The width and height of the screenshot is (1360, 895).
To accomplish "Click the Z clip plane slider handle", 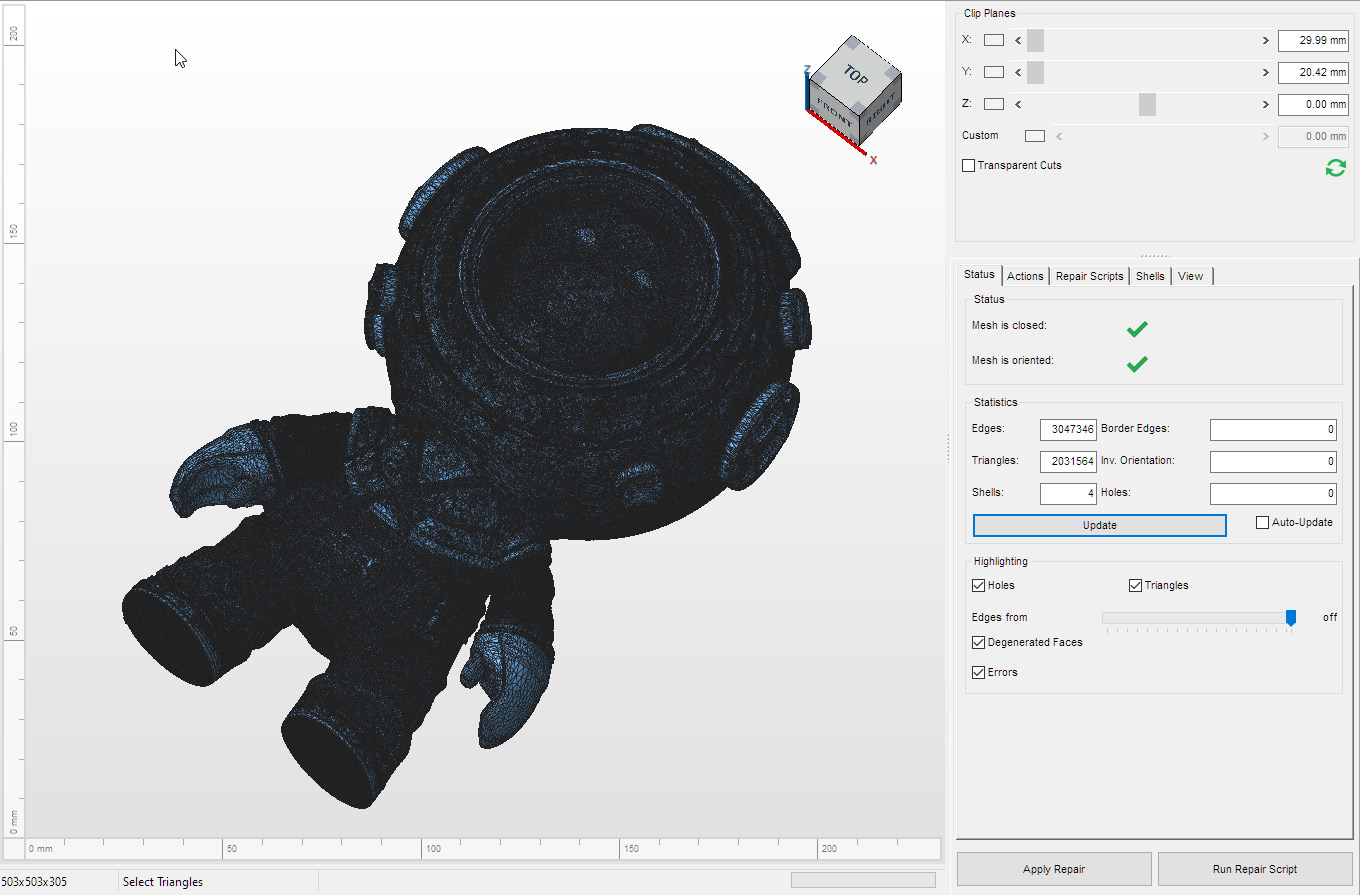I will coord(1147,104).
